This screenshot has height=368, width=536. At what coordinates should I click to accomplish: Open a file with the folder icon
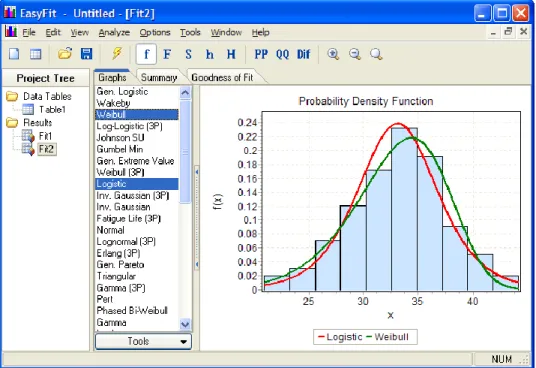tap(65, 54)
